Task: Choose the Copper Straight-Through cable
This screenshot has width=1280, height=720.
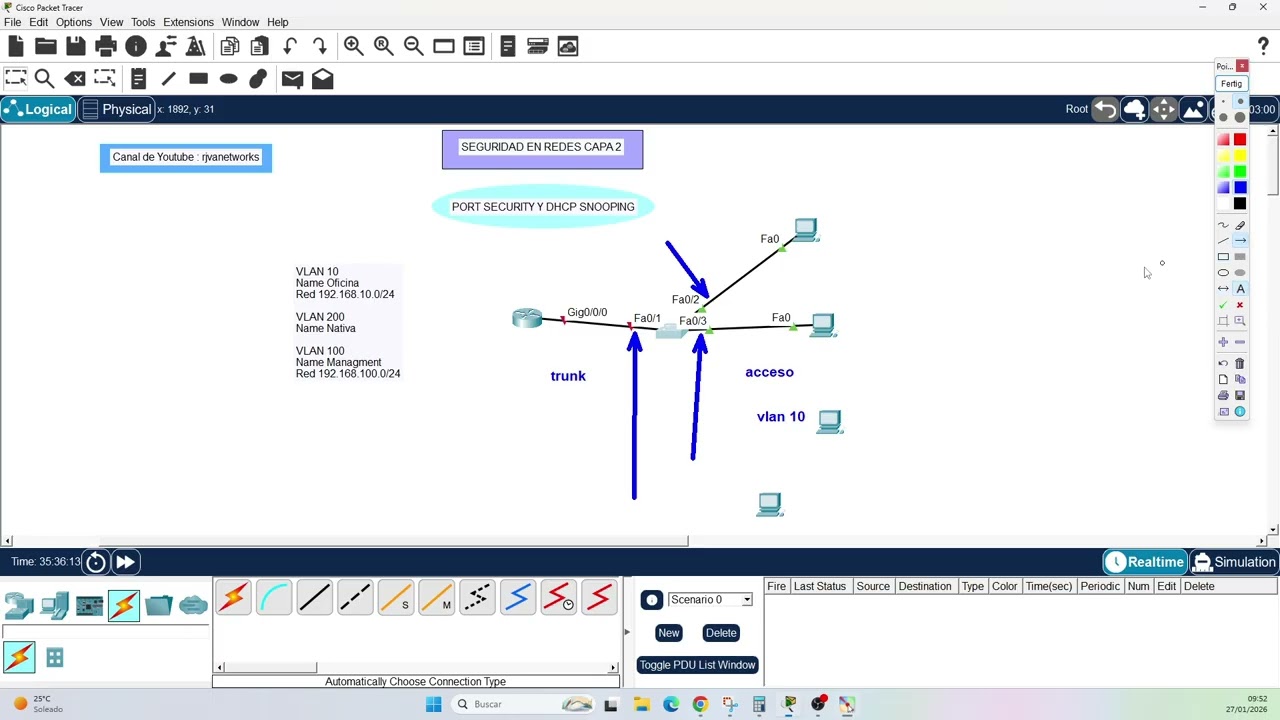Action: [314, 598]
